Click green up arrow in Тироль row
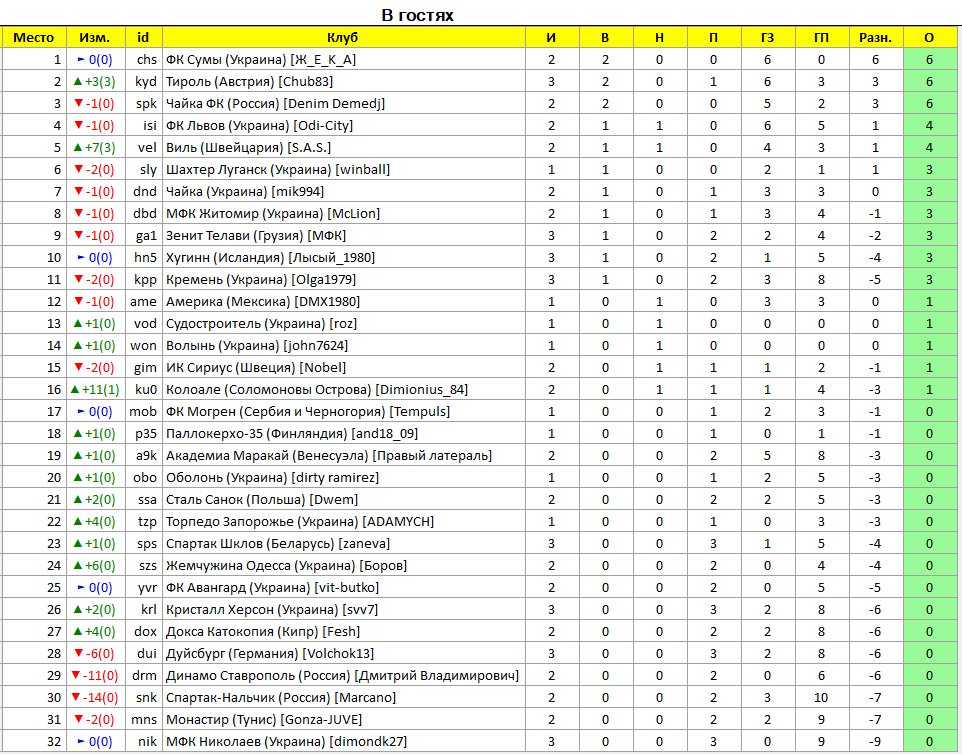The height and width of the screenshot is (754, 962). point(77,81)
